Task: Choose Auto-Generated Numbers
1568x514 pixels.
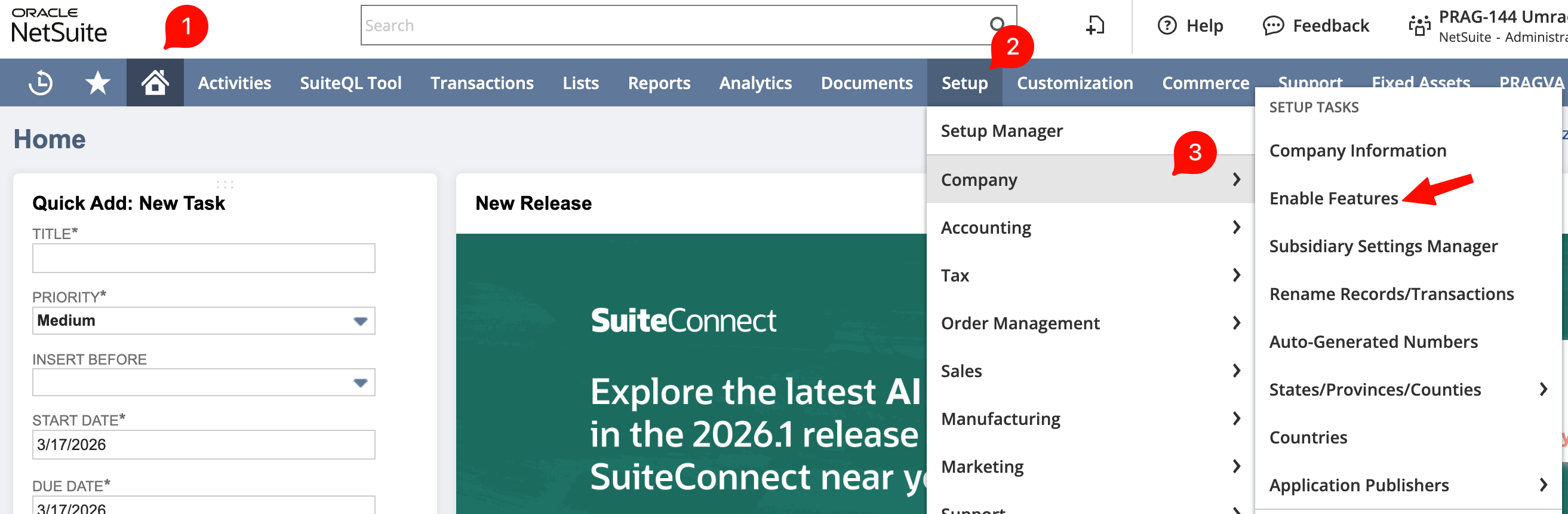Action: pos(1373,342)
